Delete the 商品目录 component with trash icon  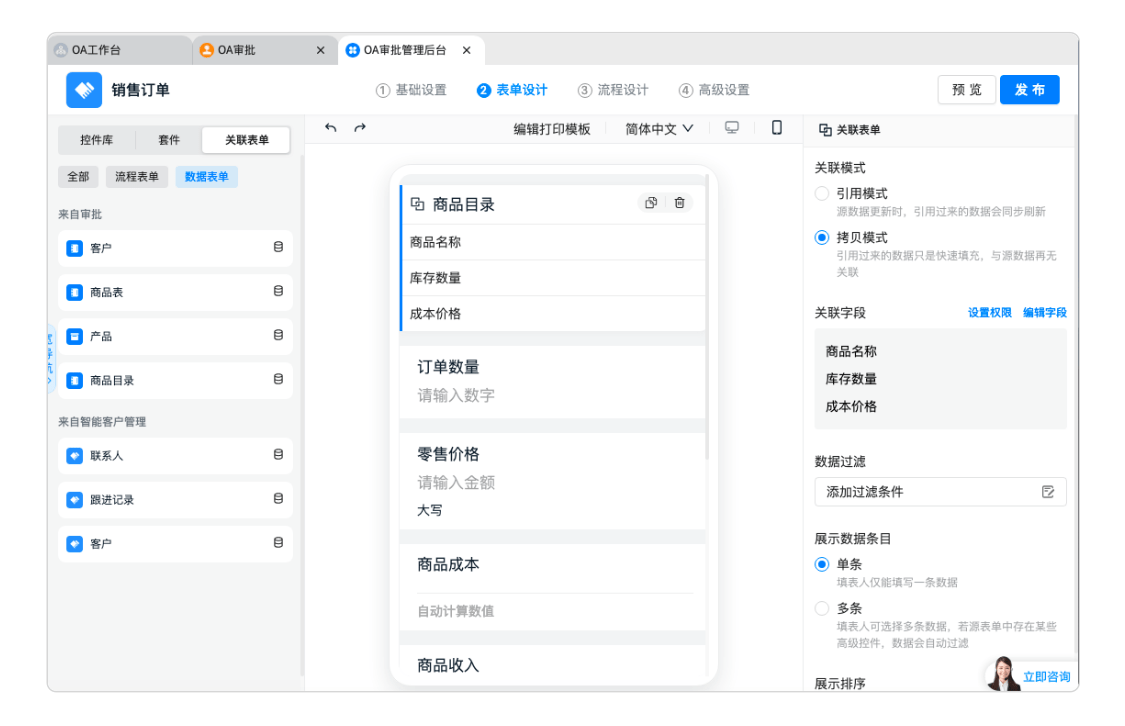[680, 203]
